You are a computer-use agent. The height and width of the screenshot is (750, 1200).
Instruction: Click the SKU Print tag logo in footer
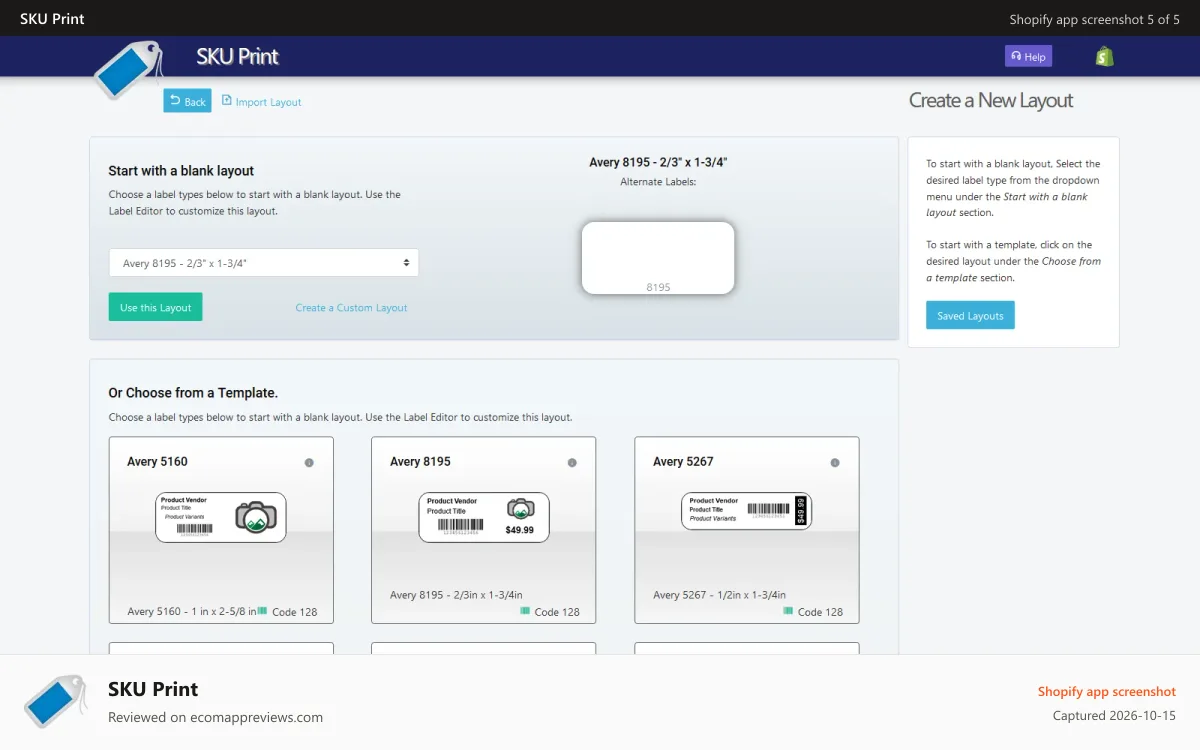tap(55, 700)
